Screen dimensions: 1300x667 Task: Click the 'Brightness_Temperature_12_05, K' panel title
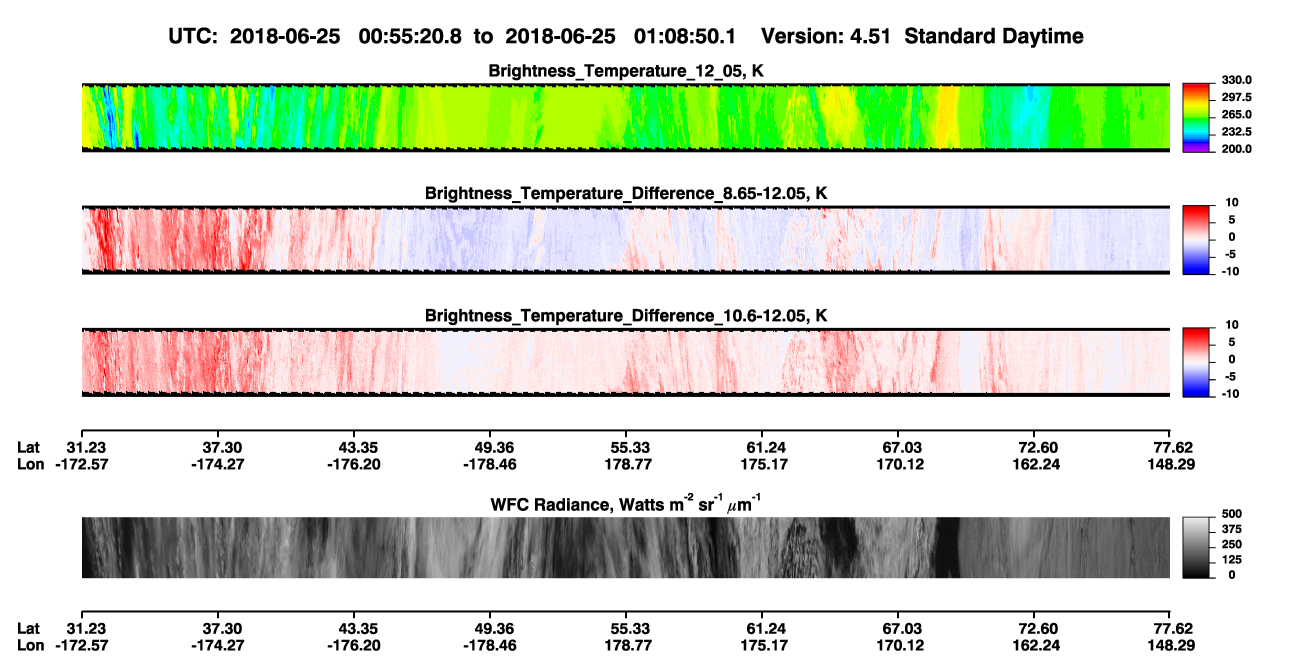point(625,71)
